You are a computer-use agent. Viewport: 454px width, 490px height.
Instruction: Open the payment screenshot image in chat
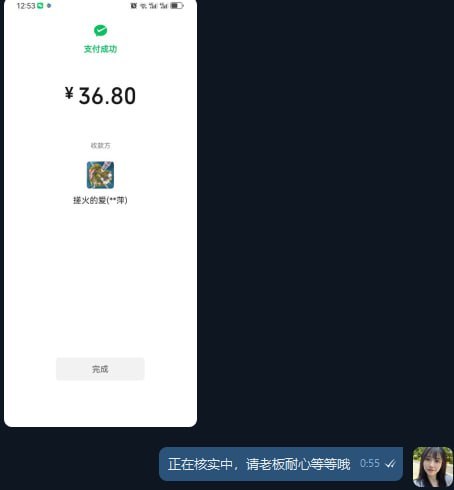pyautogui.click(x=100, y=213)
